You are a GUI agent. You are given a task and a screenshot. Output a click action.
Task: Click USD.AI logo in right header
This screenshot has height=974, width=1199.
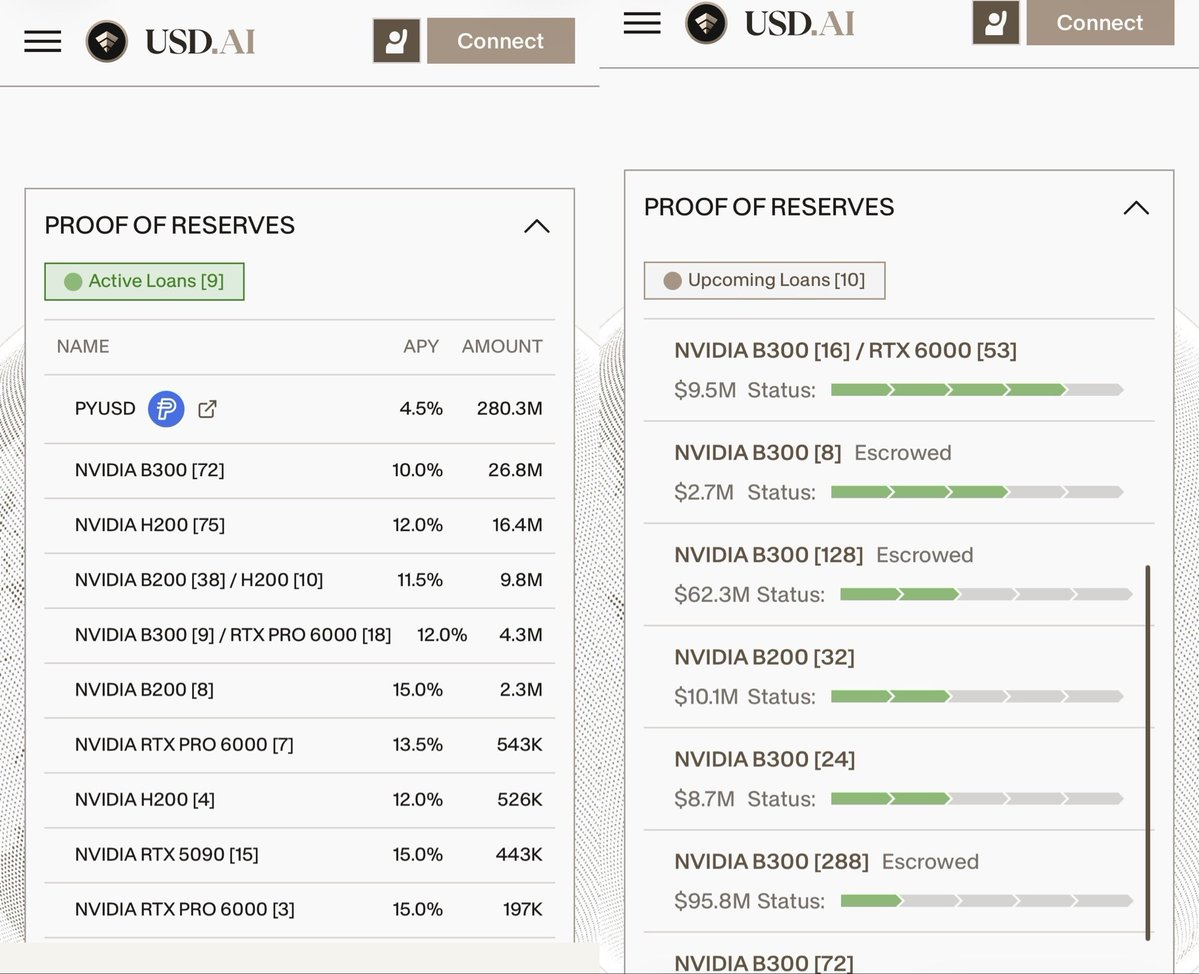coord(770,23)
